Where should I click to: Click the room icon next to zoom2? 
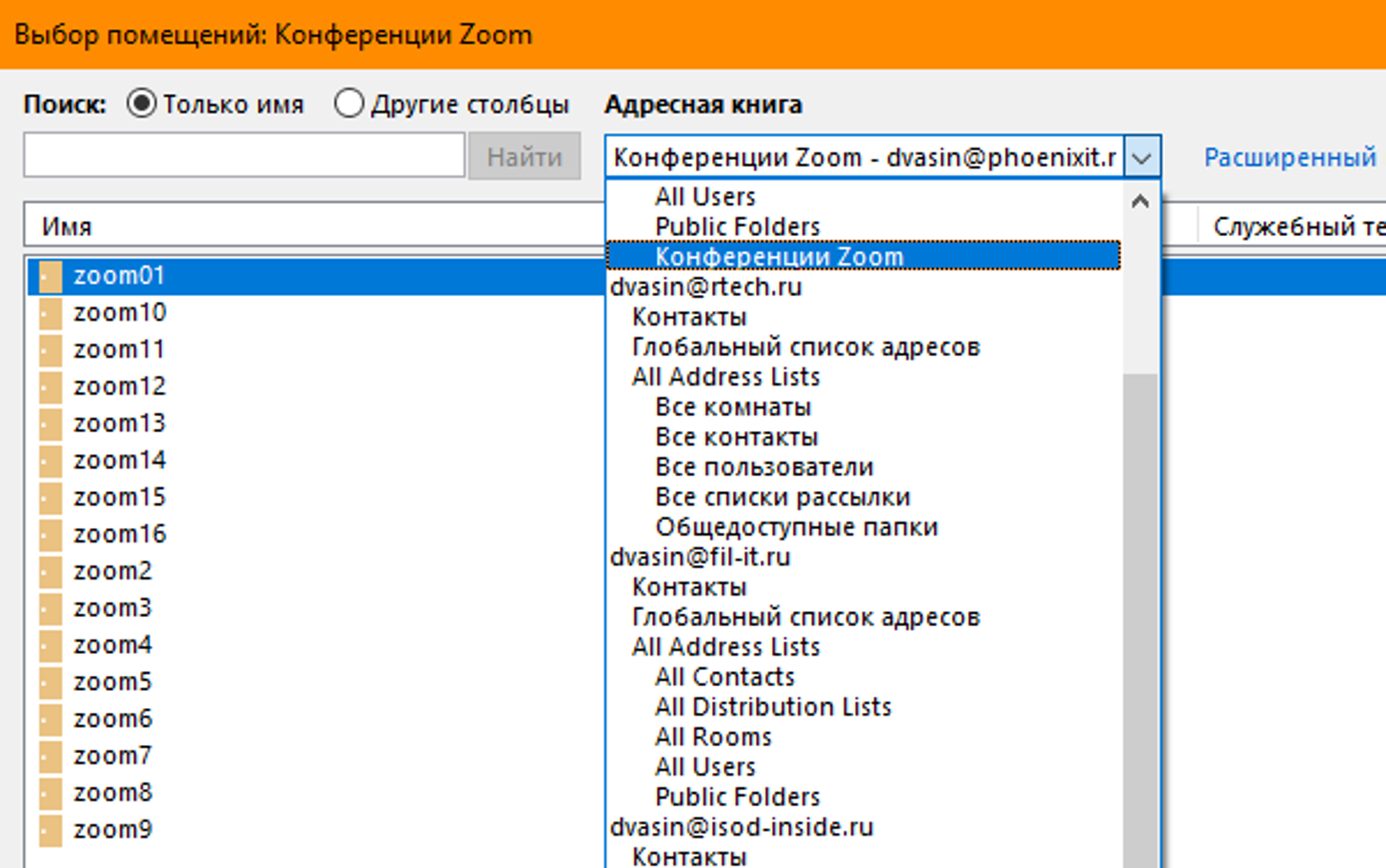(x=50, y=572)
